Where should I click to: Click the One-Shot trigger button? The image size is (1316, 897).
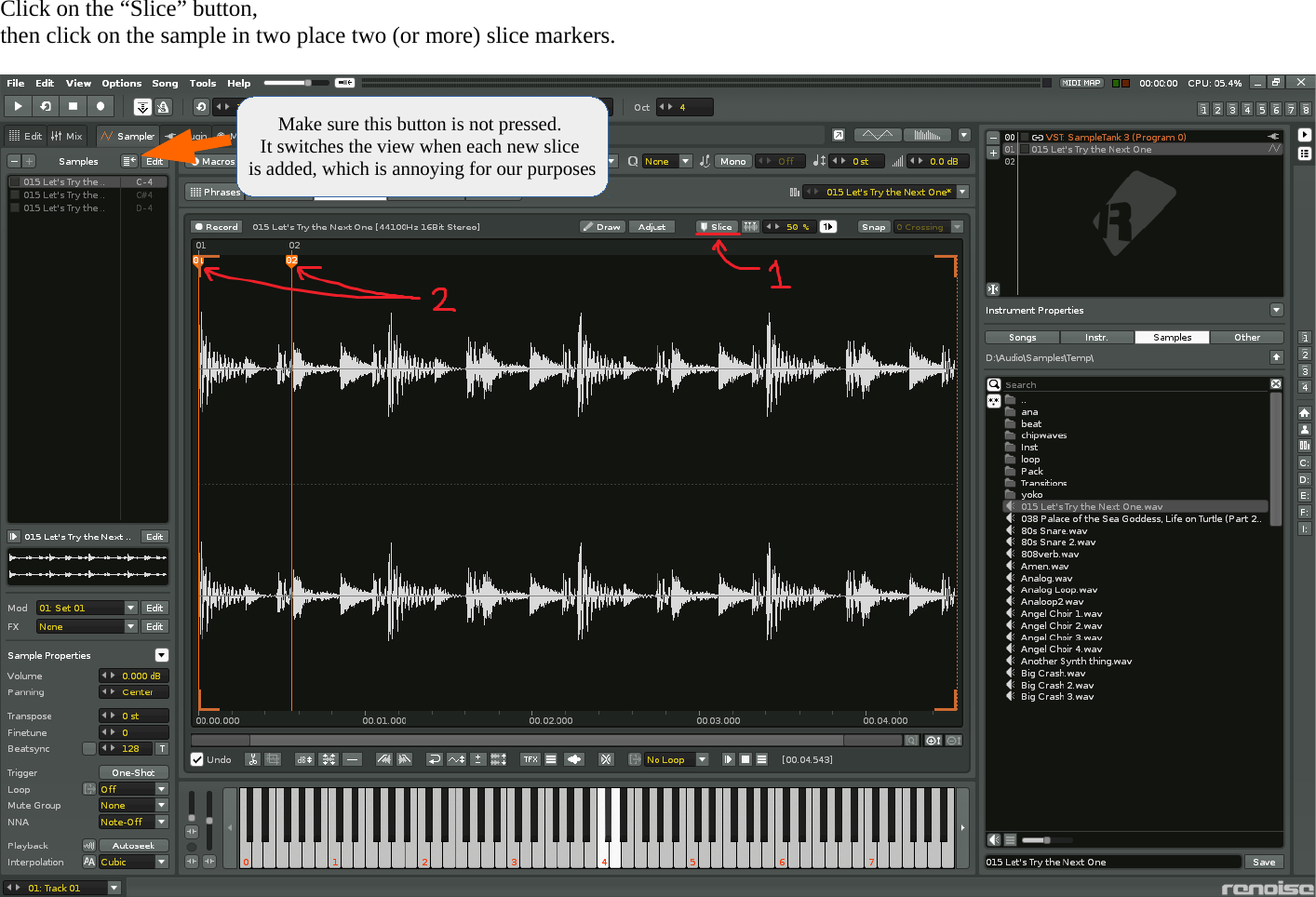point(133,771)
